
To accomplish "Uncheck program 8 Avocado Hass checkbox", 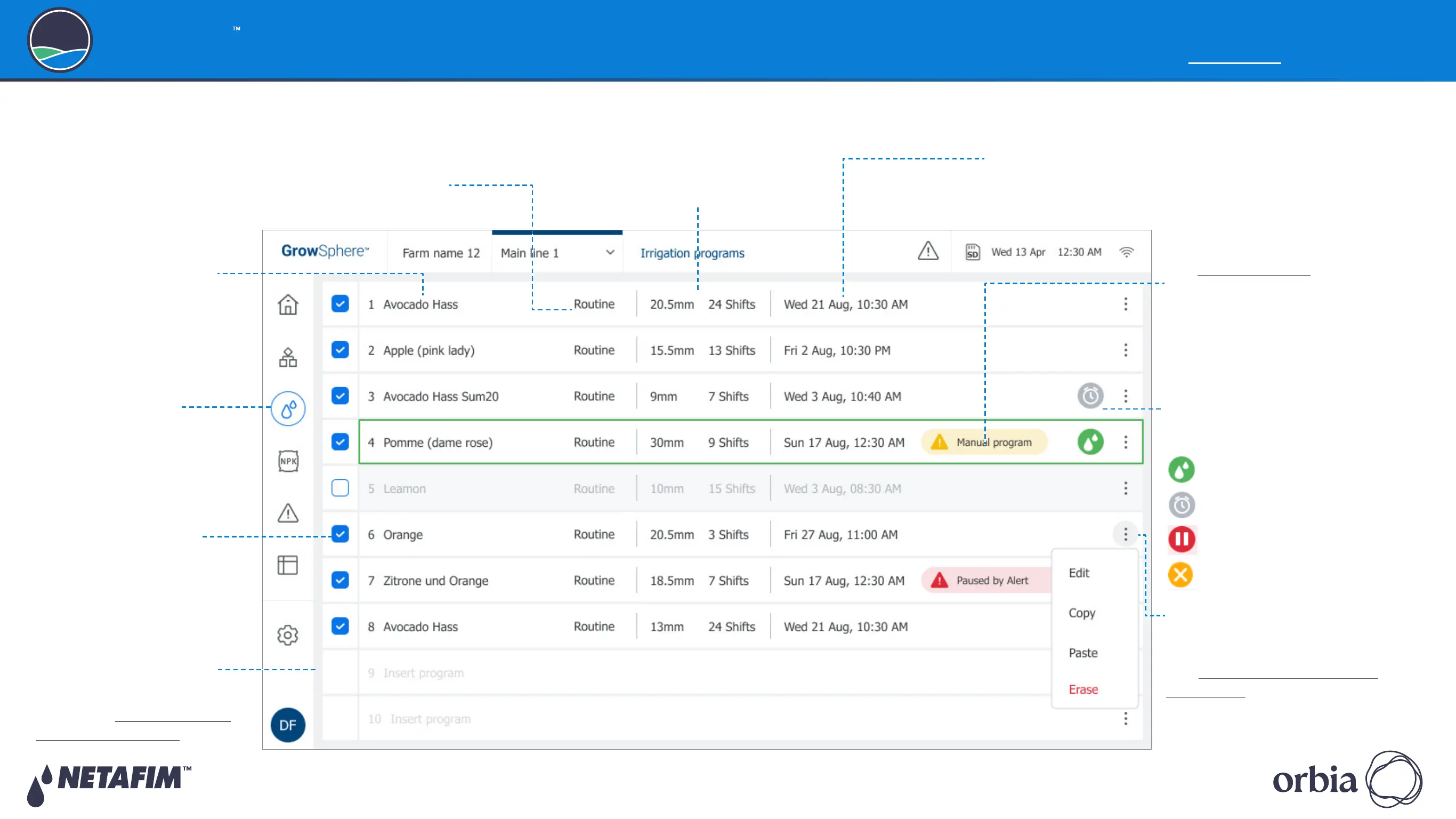I will (339, 626).
